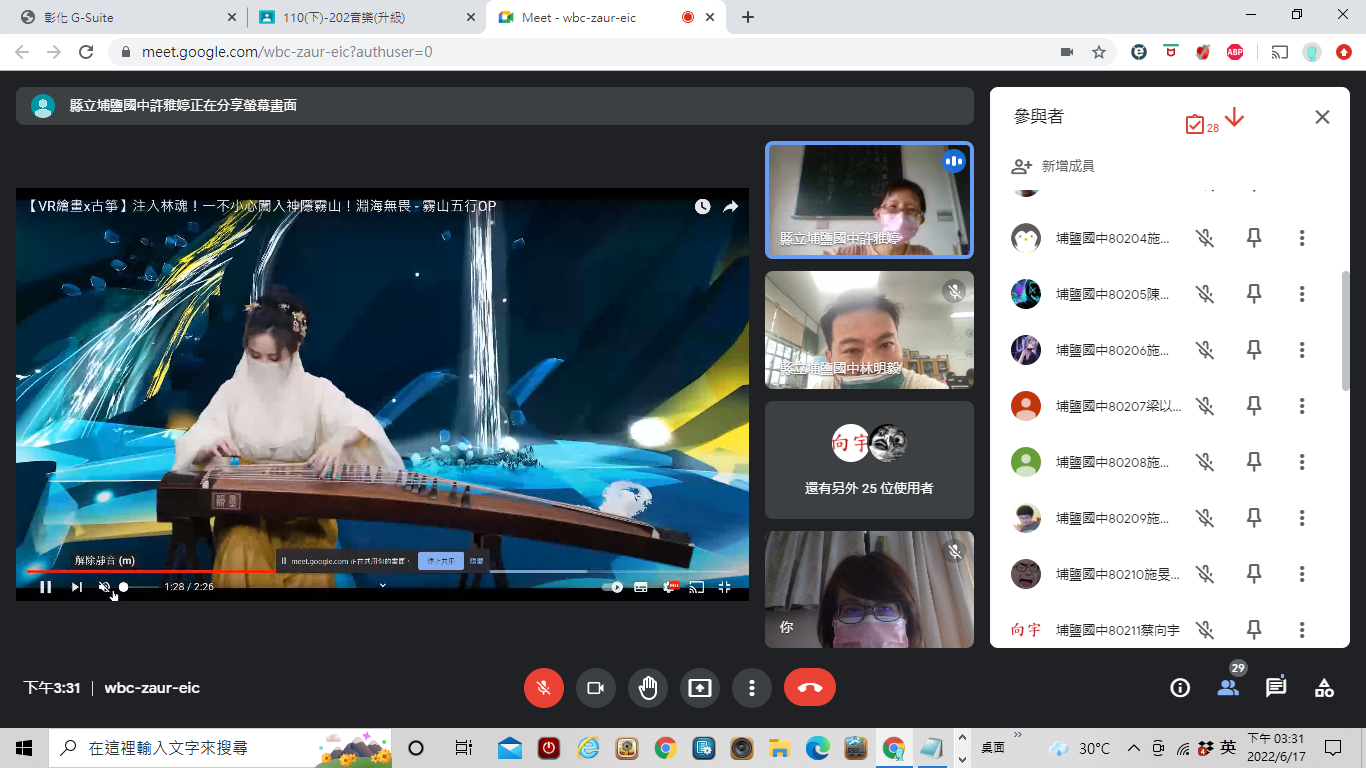The image size is (1366, 768).
Task: Toggle the participants panel icon showing 29
Action: [1228, 688]
